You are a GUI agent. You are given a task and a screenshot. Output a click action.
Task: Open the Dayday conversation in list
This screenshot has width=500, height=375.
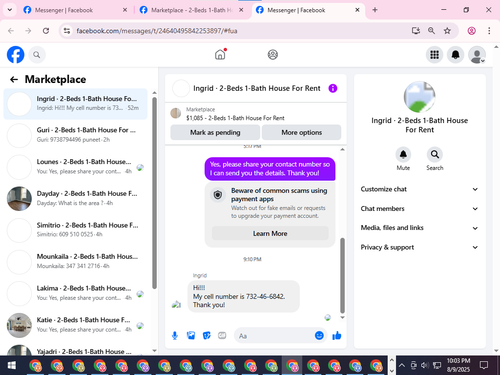(x=75, y=198)
